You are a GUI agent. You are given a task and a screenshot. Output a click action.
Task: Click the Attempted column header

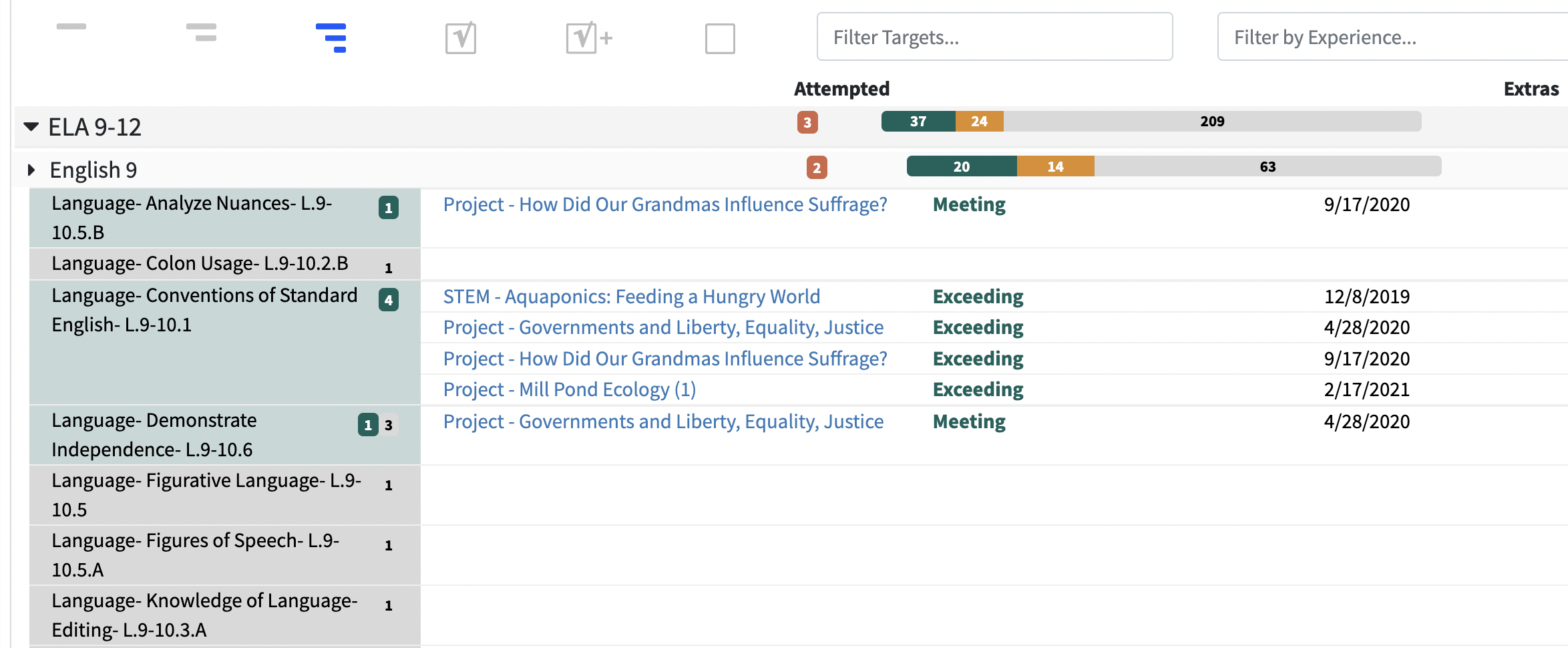click(x=841, y=89)
